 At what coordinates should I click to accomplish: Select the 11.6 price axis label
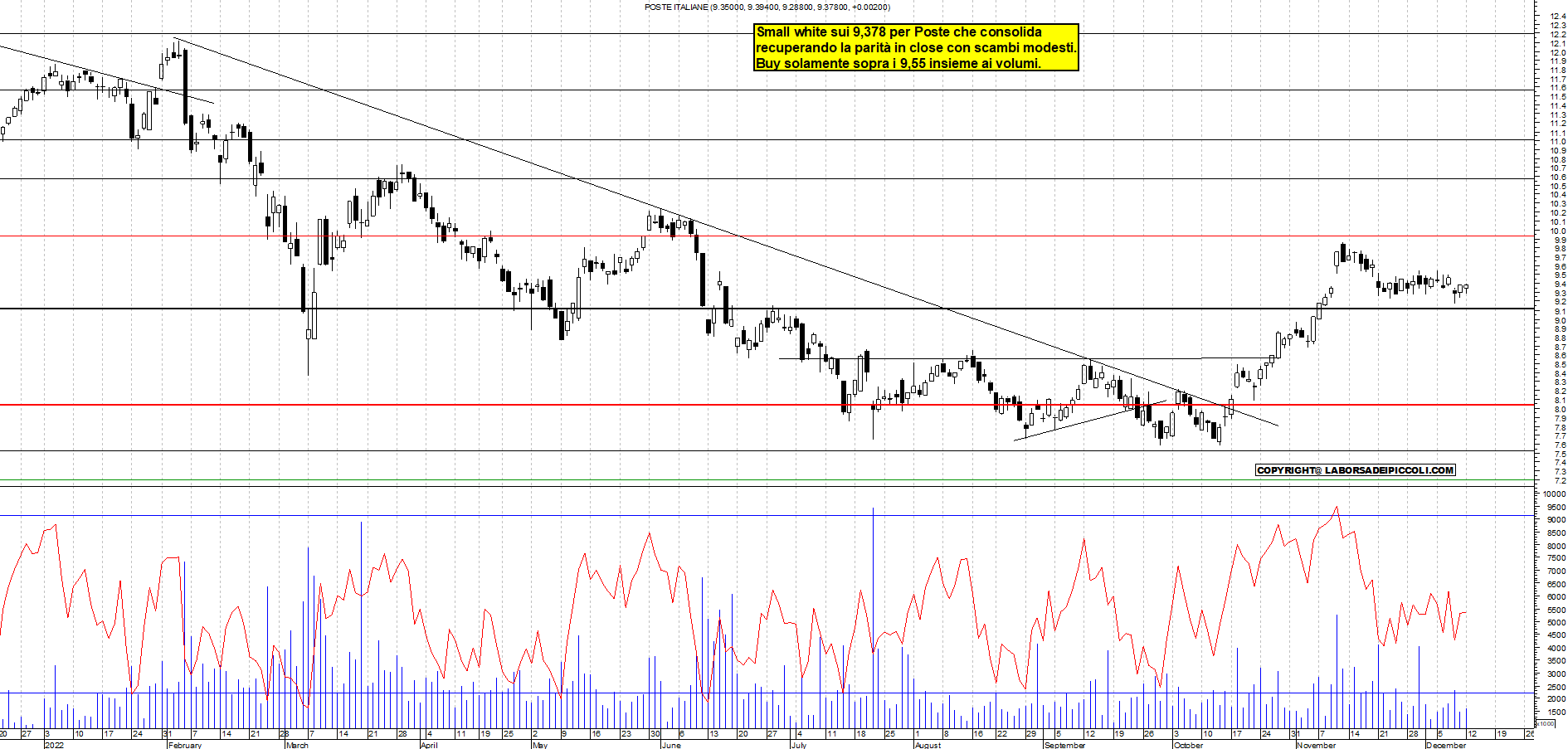coord(1558,88)
